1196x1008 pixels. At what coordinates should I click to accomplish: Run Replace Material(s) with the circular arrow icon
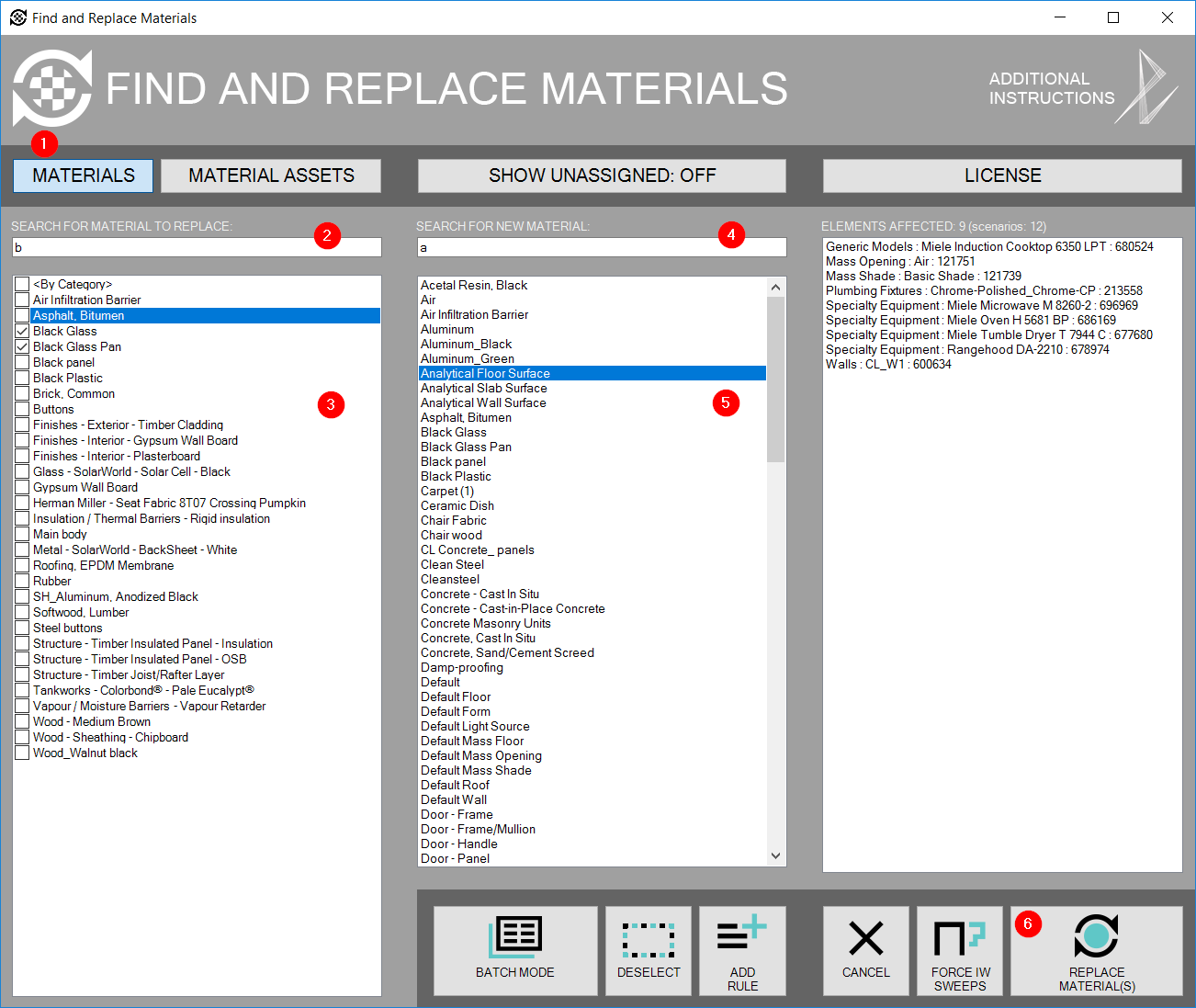coord(1096,951)
